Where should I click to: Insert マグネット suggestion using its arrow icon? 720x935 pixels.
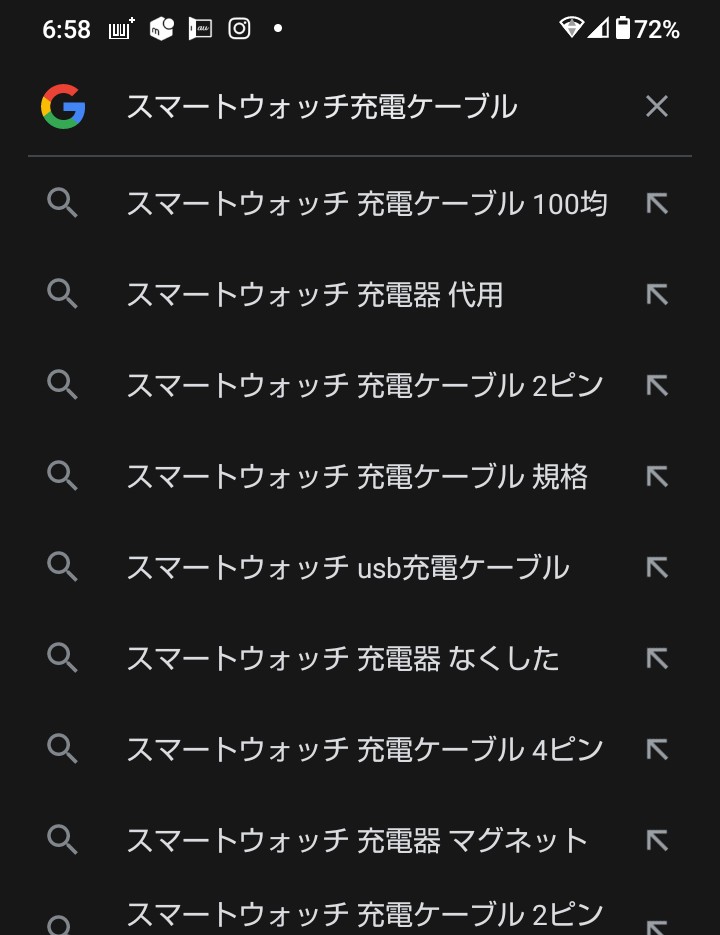coord(657,840)
